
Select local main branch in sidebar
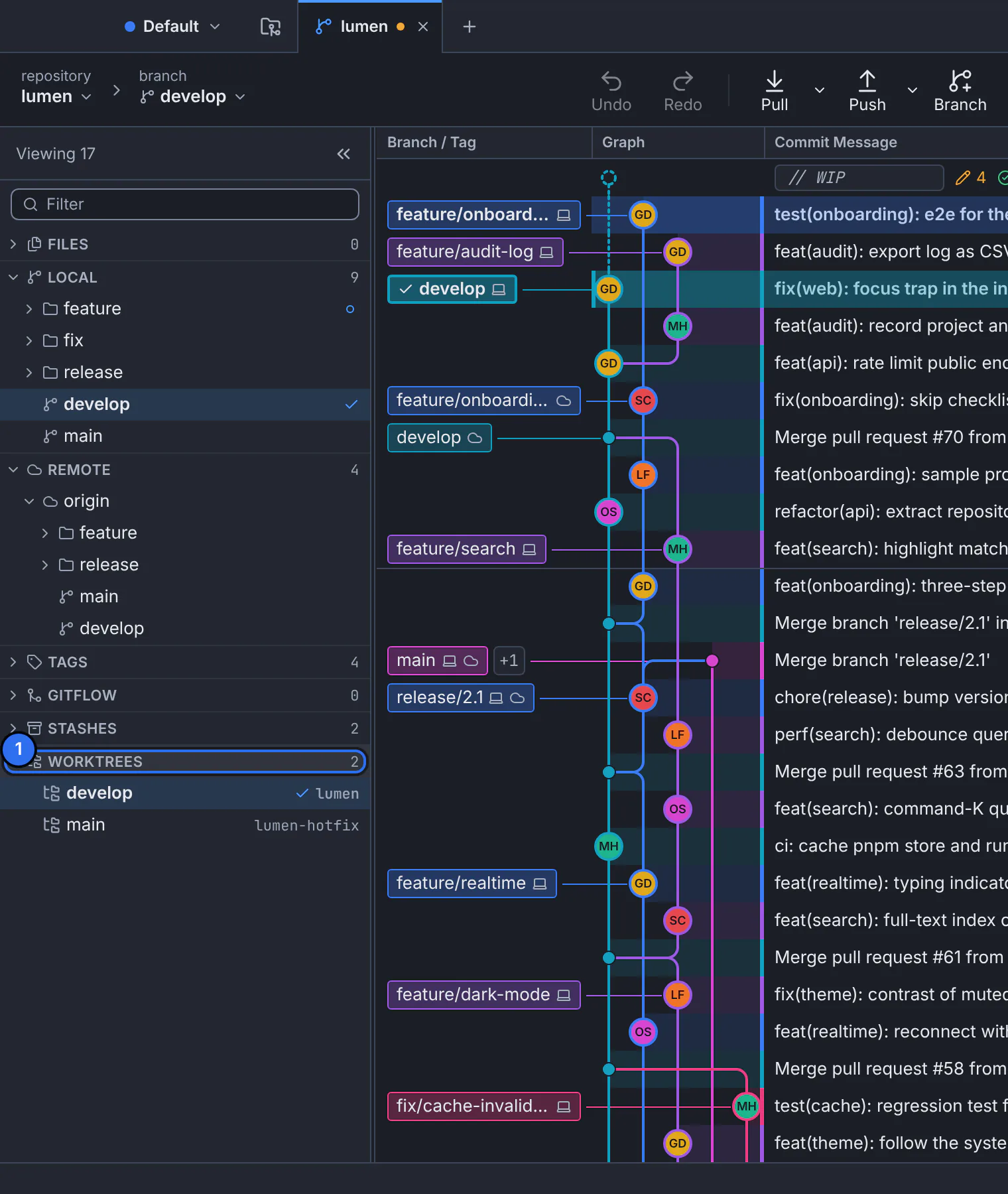coord(185,436)
